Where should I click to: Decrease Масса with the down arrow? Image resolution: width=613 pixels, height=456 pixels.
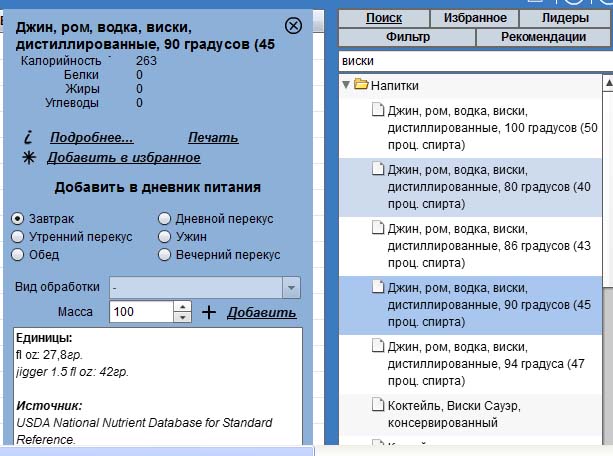point(182,317)
